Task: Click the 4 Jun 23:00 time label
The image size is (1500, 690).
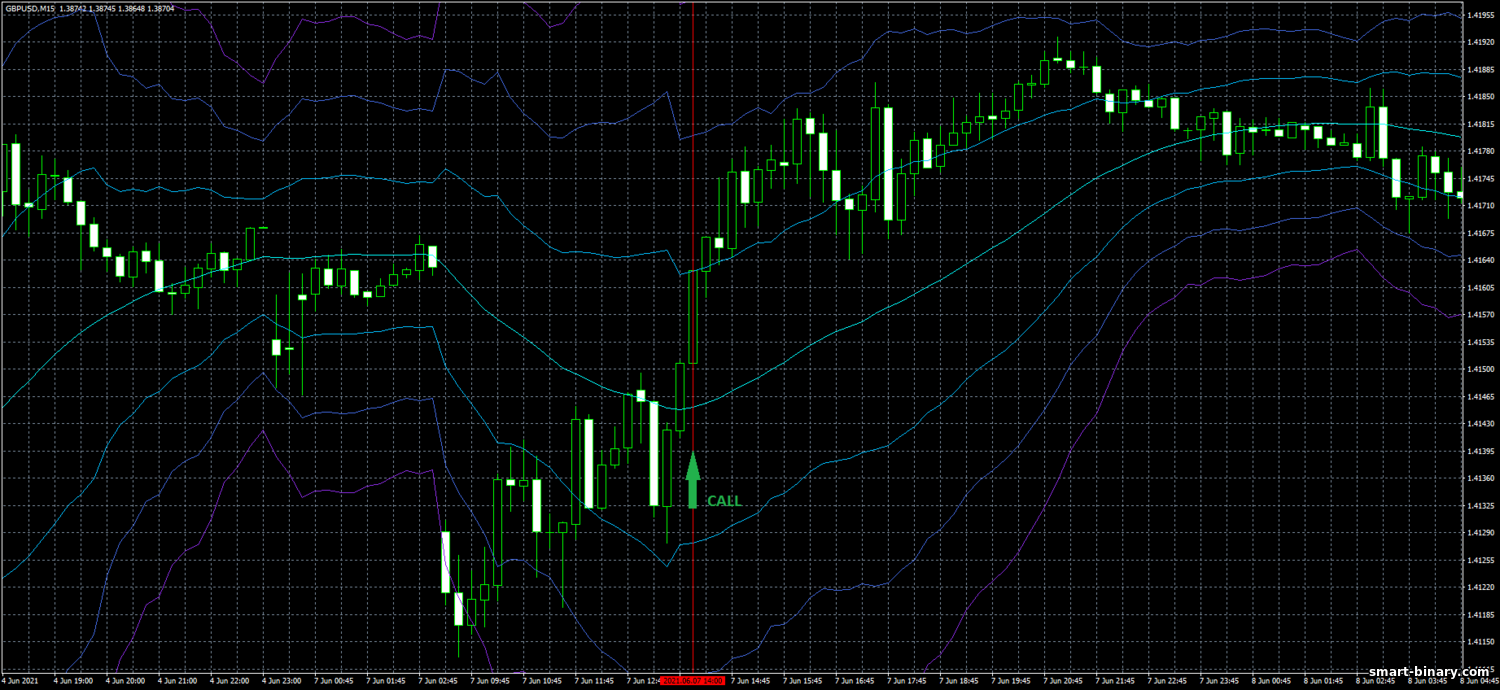Action: [x=281, y=680]
